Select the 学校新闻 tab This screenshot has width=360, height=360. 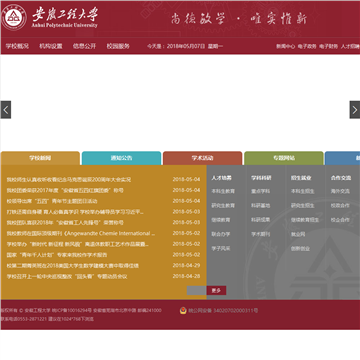tap(40, 158)
